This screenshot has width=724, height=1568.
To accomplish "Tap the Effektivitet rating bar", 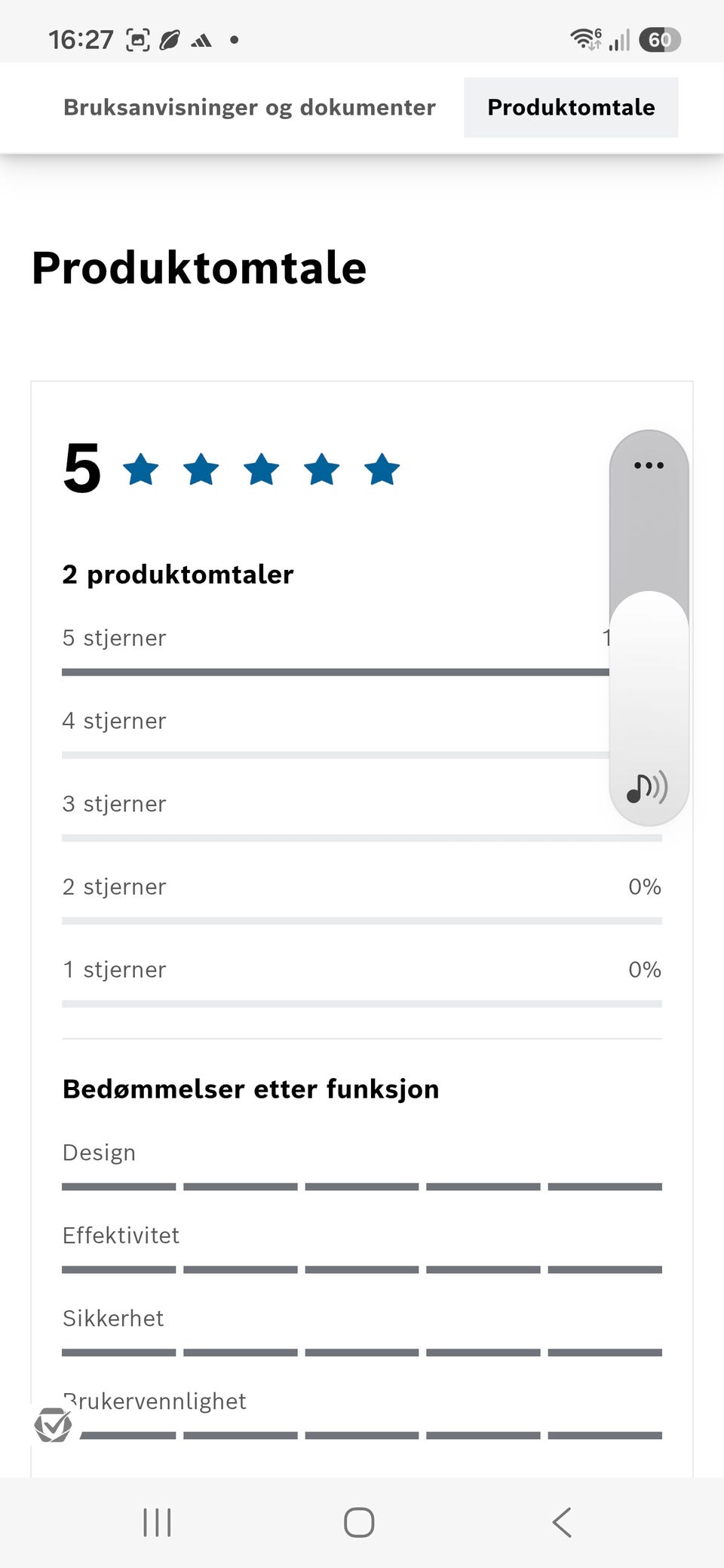I will (362, 1269).
